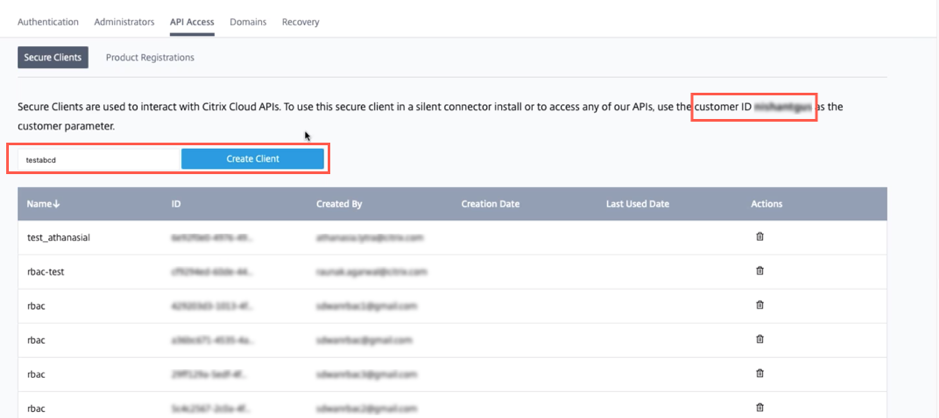Switch to the Administrators tab
939x418 pixels.
click(124, 22)
